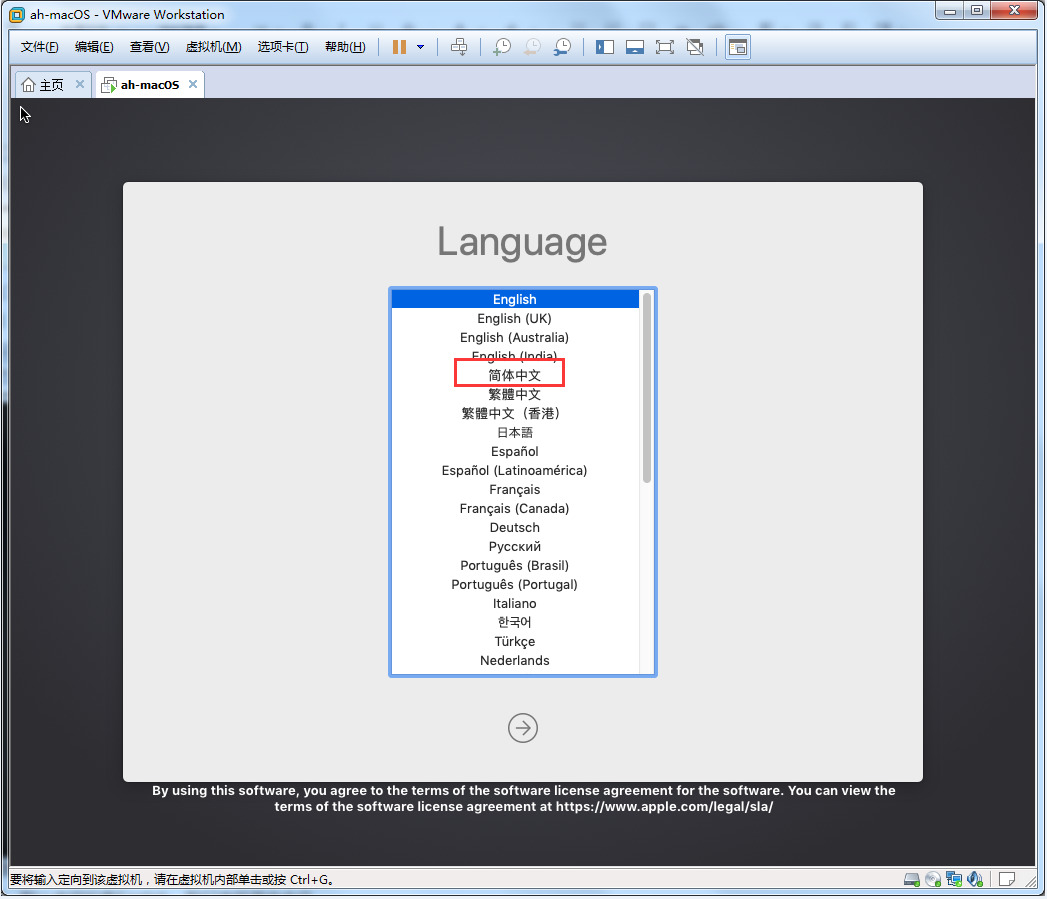This screenshot has height=899, width=1047.
Task: Click the sound card status icon
Action: [975, 879]
